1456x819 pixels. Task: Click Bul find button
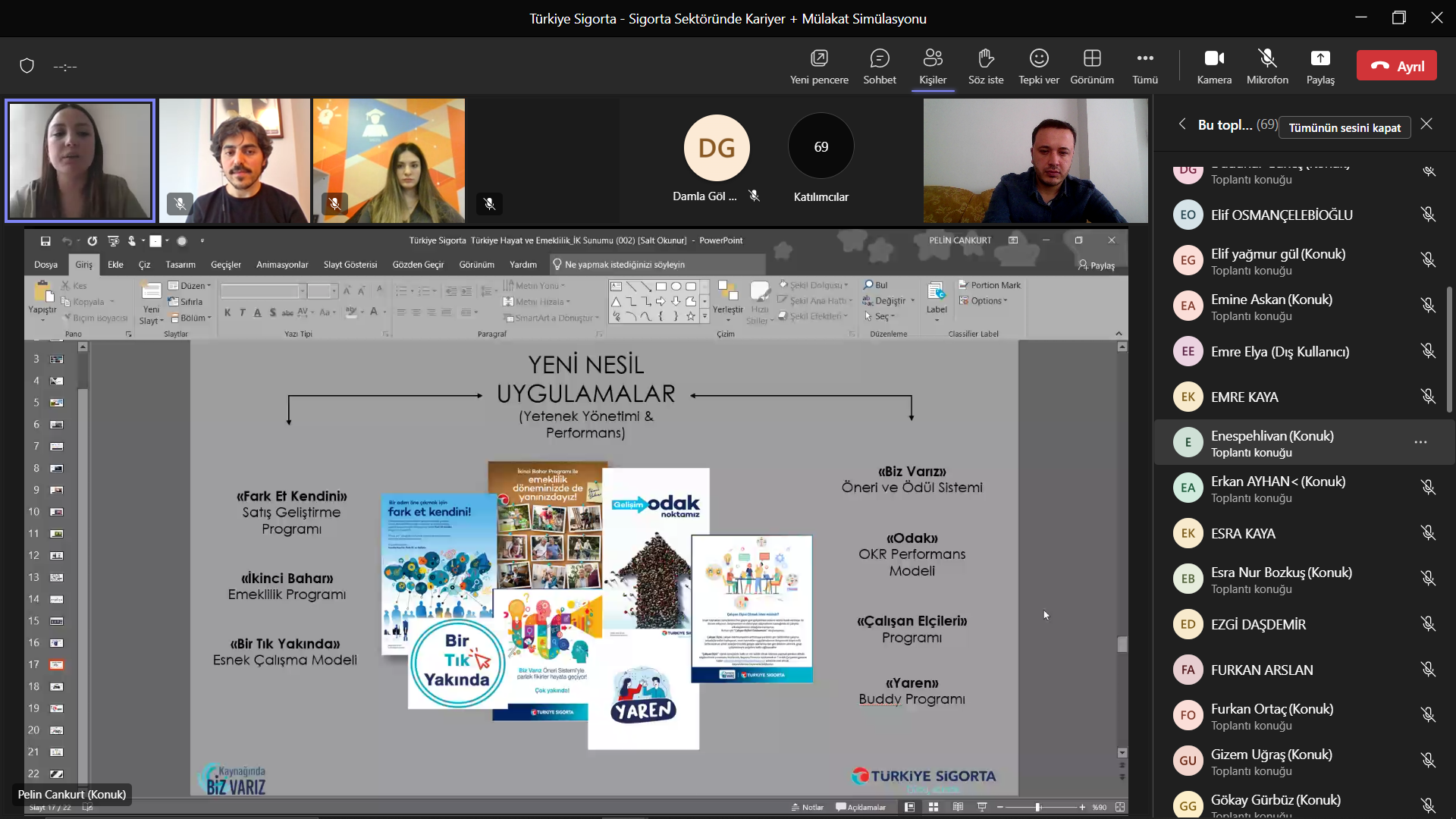876,285
